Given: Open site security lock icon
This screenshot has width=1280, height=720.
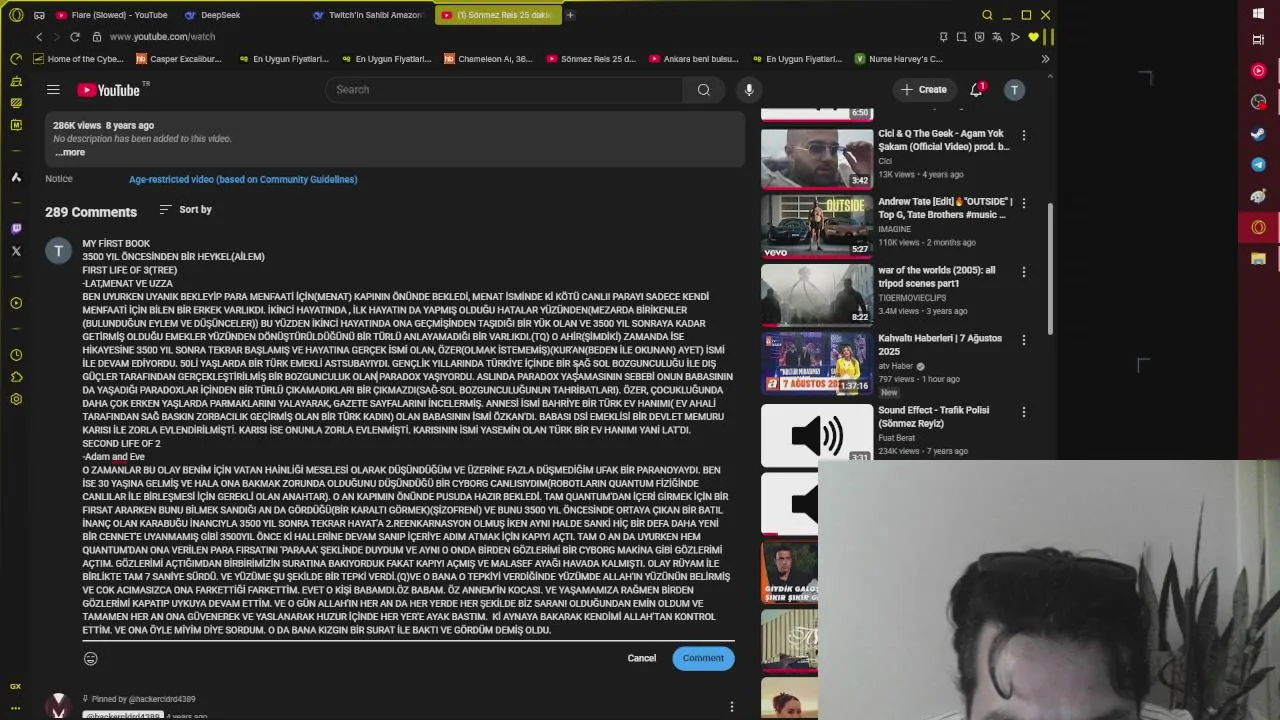Looking at the screenshot, I should point(97,37).
